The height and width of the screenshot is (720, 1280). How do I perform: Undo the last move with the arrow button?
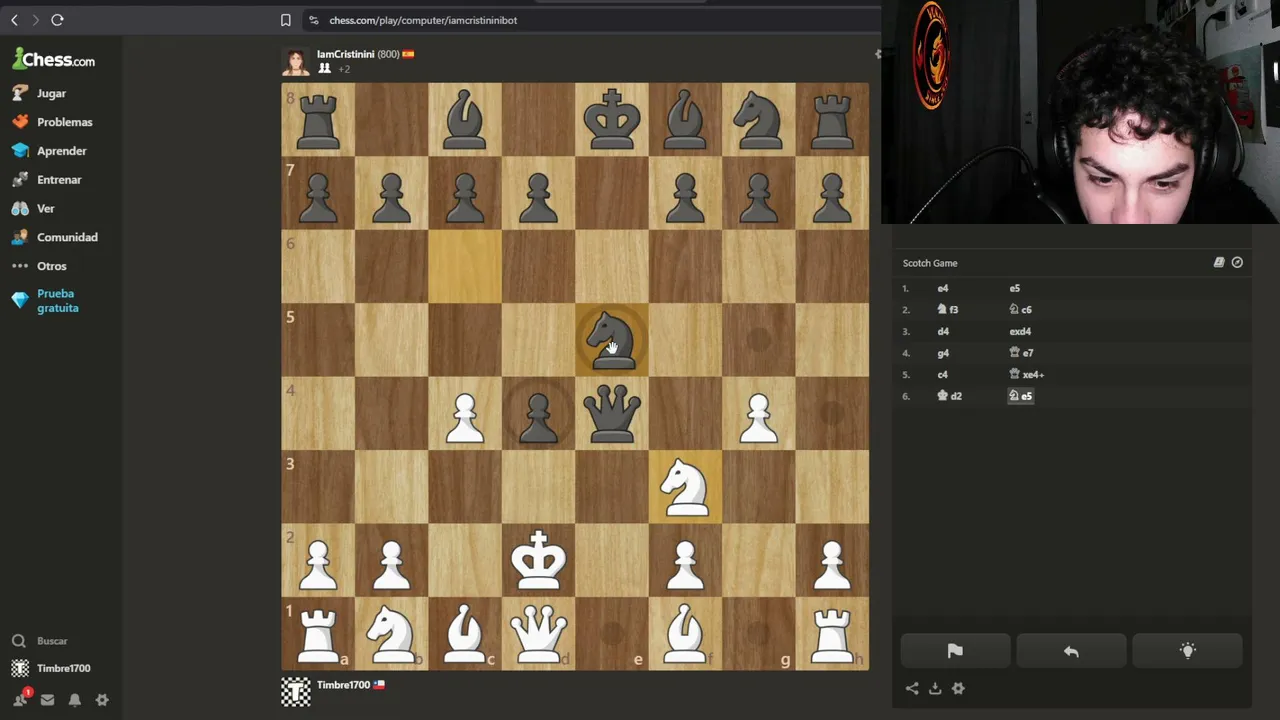1071,651
